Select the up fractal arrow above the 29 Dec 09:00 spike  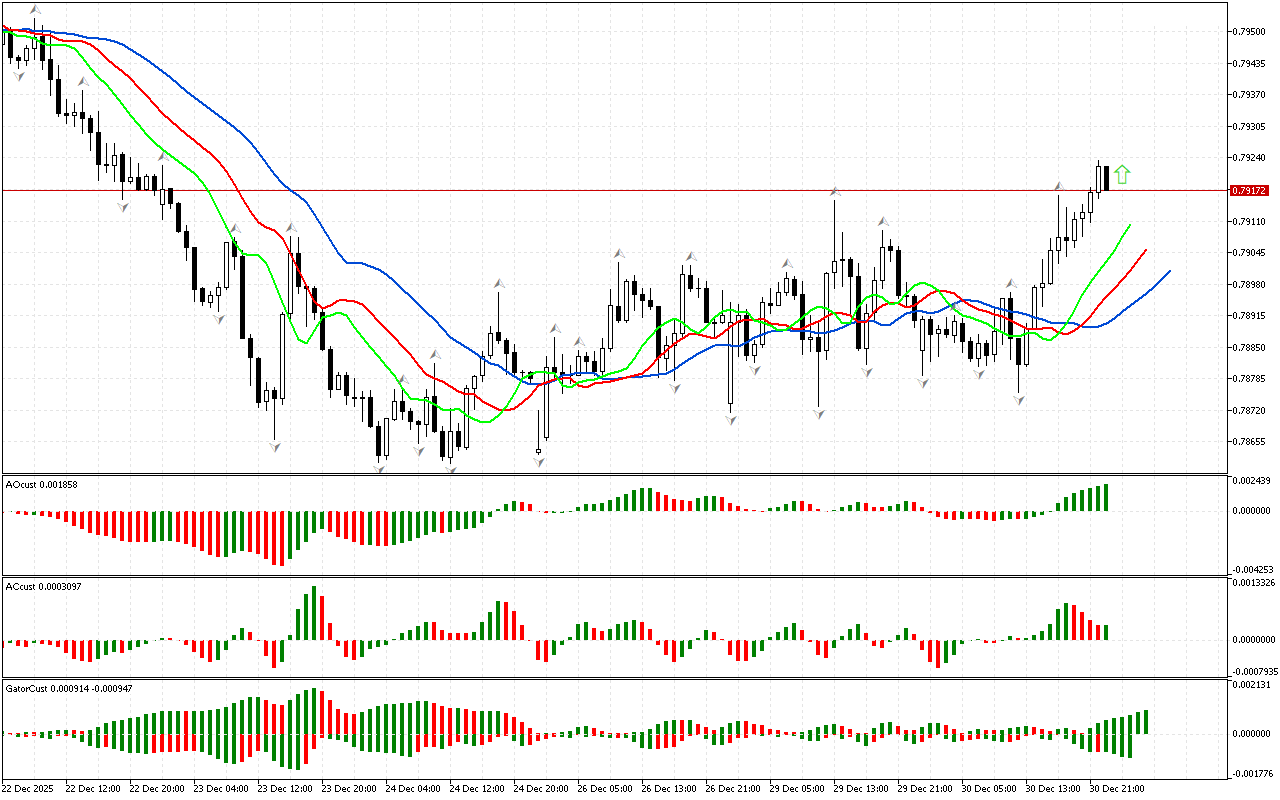(x=834, y=191)
